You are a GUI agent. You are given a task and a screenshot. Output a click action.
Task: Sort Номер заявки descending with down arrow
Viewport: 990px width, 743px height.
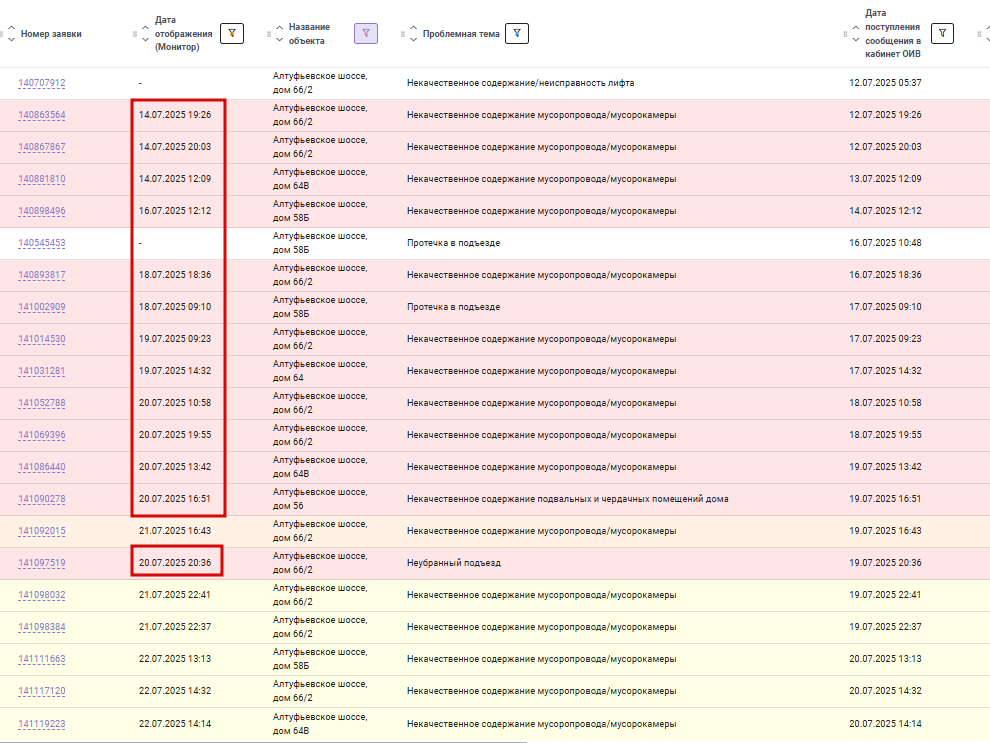point(11,40)
